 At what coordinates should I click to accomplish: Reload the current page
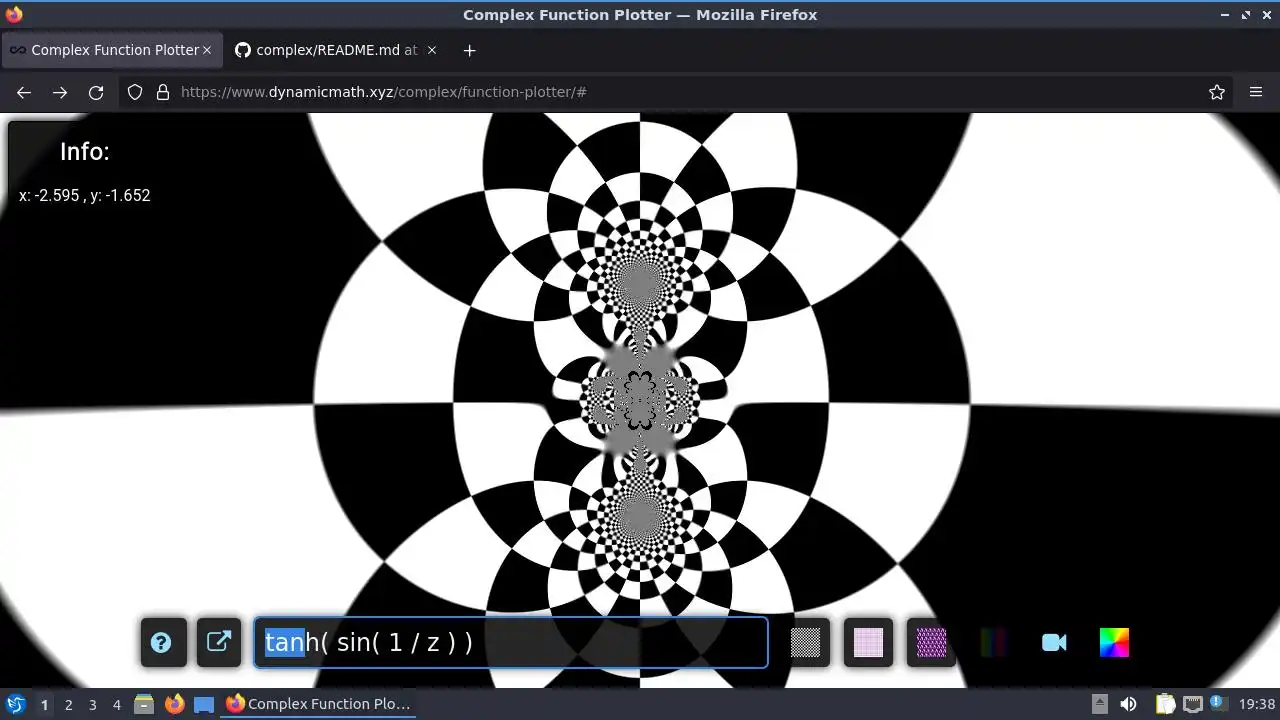[x=96, y=92]
